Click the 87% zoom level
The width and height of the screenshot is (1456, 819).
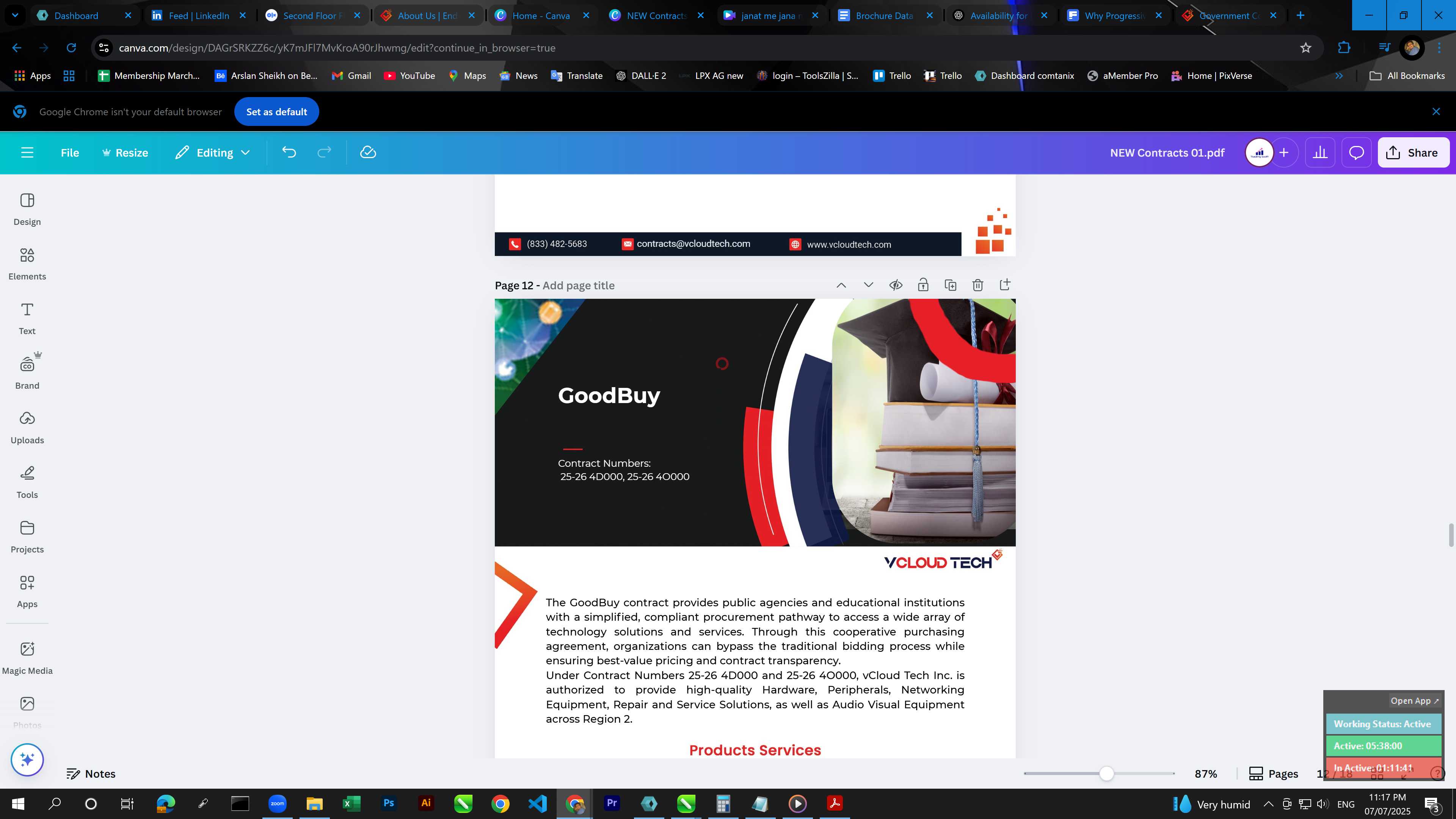[1206, 774]
